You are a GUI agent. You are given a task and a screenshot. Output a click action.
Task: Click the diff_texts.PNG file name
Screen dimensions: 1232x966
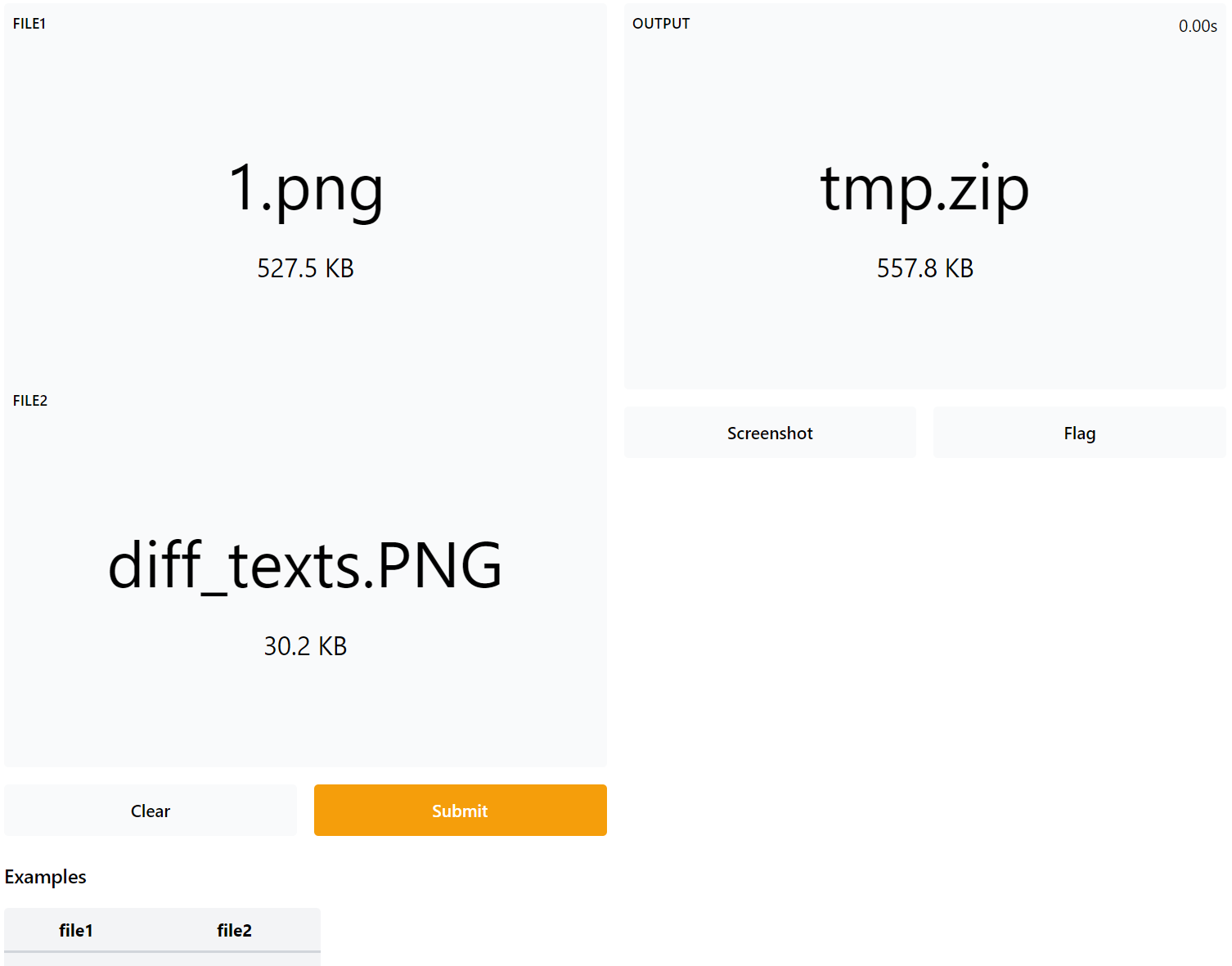pos(305,565)
